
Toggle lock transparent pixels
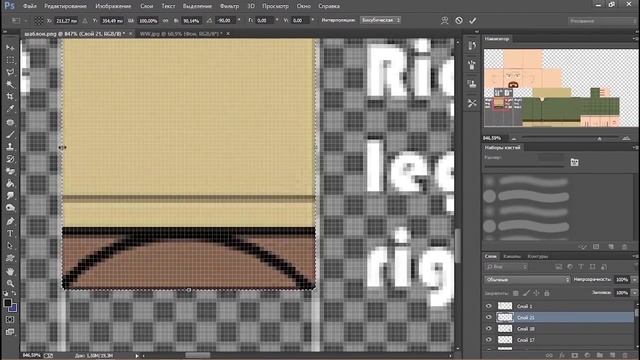[x=516, y=293]
